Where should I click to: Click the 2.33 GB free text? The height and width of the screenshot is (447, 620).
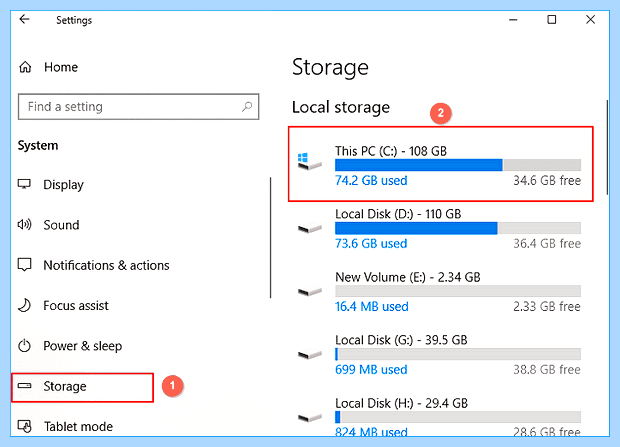click(547, 307)
